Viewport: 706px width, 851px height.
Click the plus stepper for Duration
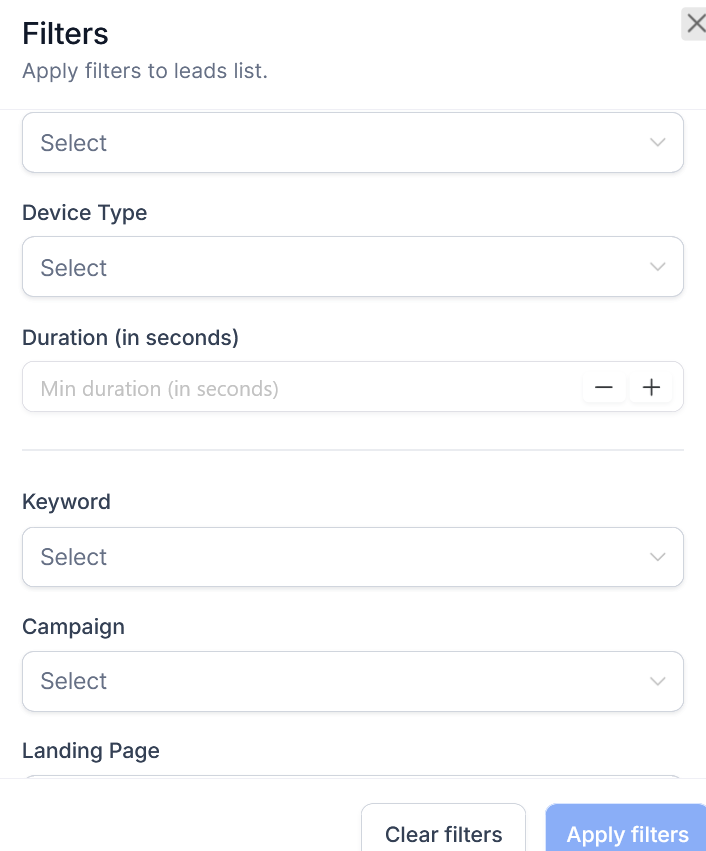click(x=651, y=387)
